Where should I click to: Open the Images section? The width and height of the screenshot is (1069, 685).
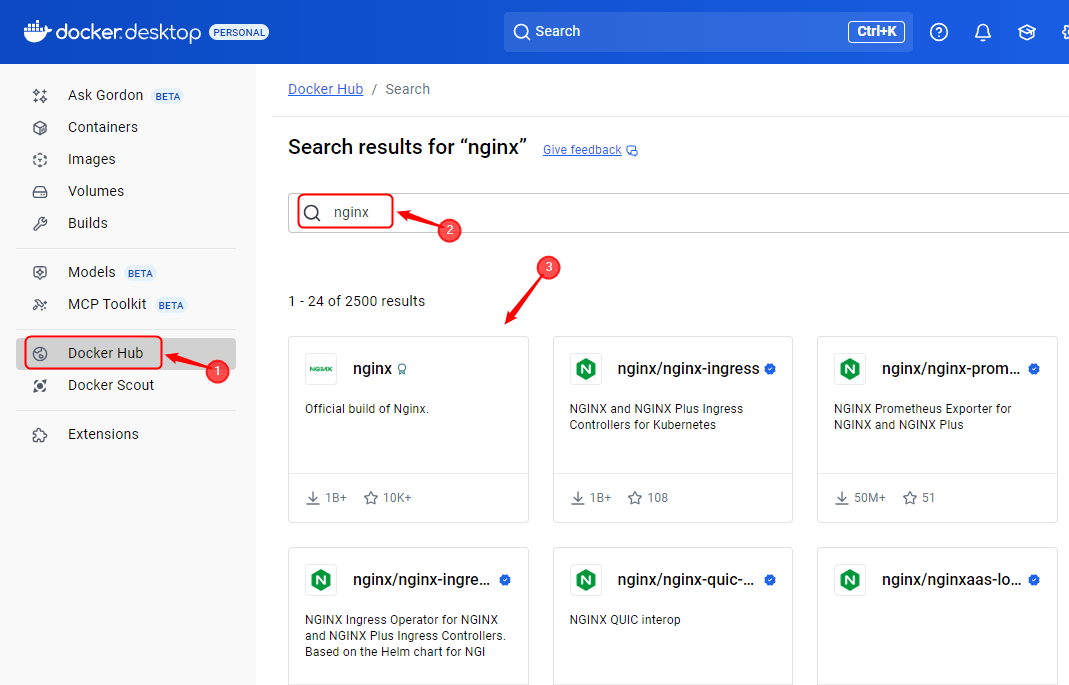pos(92,159)
